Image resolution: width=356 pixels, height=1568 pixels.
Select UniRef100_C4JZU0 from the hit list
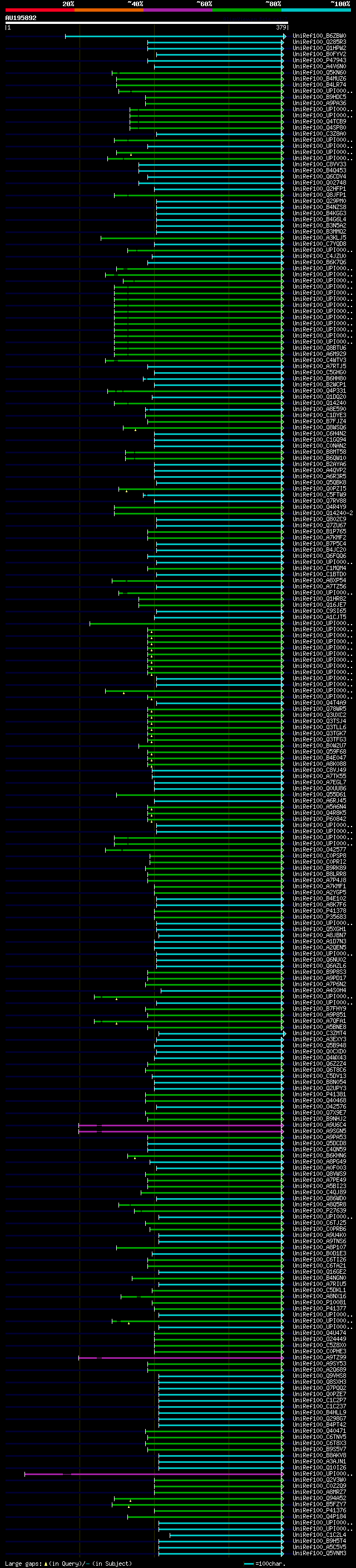[319, 256]
